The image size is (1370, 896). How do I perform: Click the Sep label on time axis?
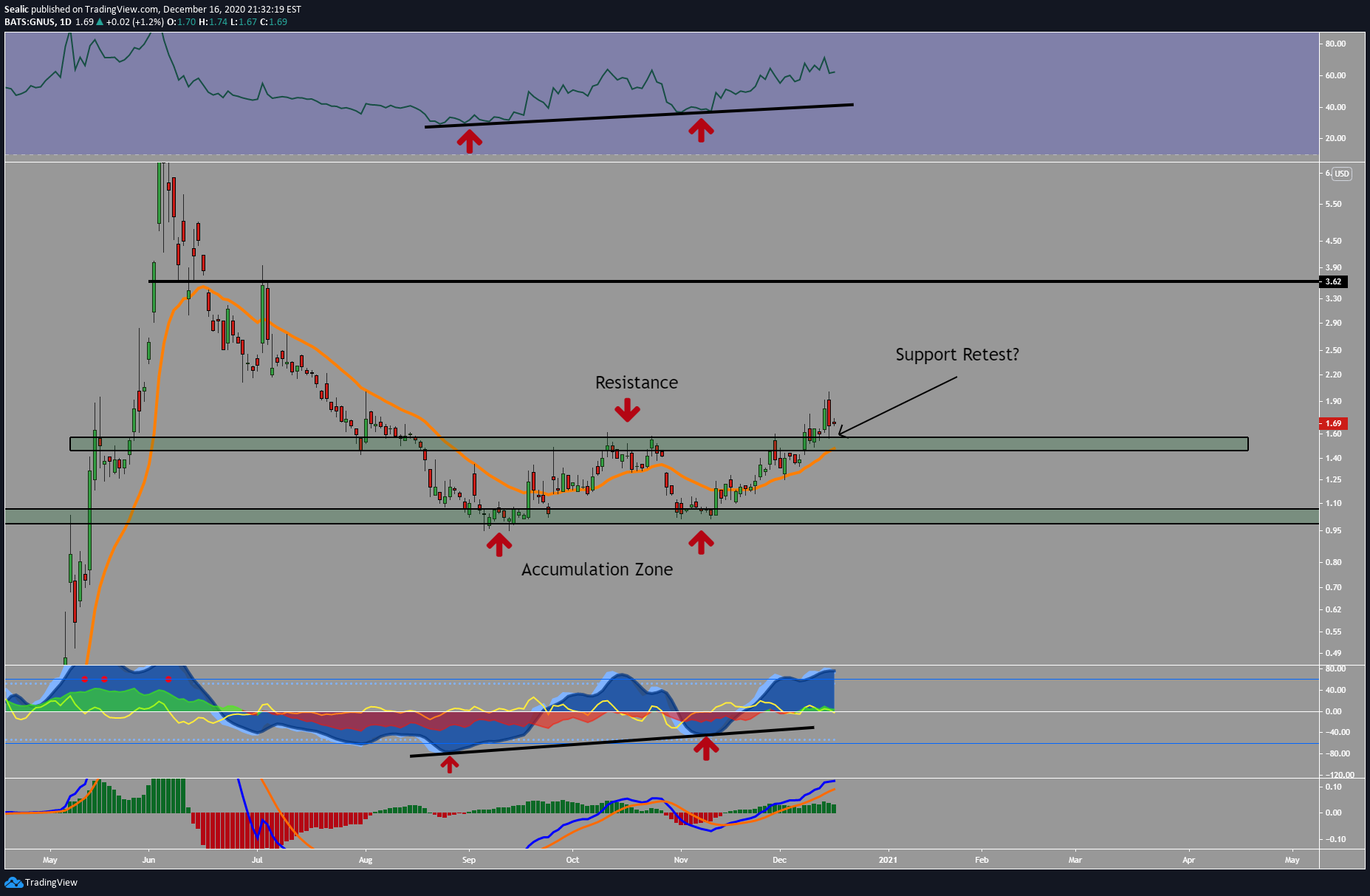469,860
